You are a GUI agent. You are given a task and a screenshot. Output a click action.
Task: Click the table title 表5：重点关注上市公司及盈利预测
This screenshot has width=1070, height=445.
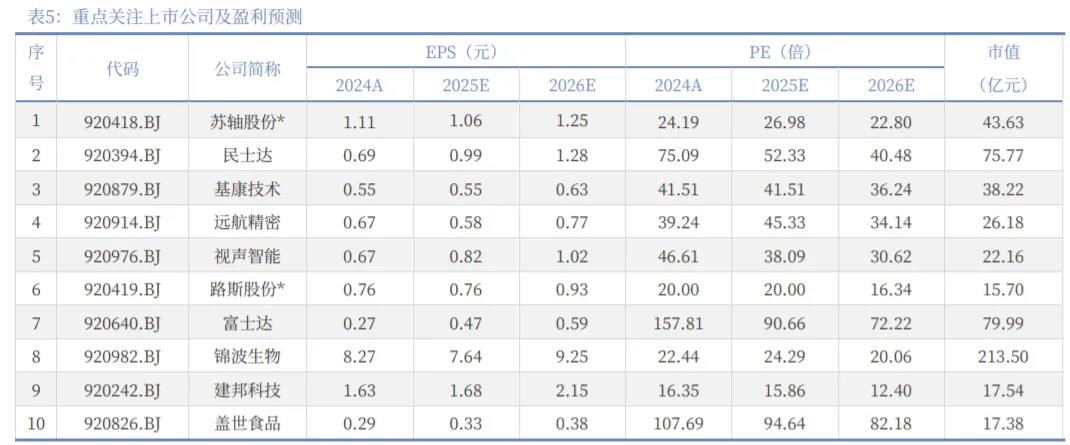[166, 16]
